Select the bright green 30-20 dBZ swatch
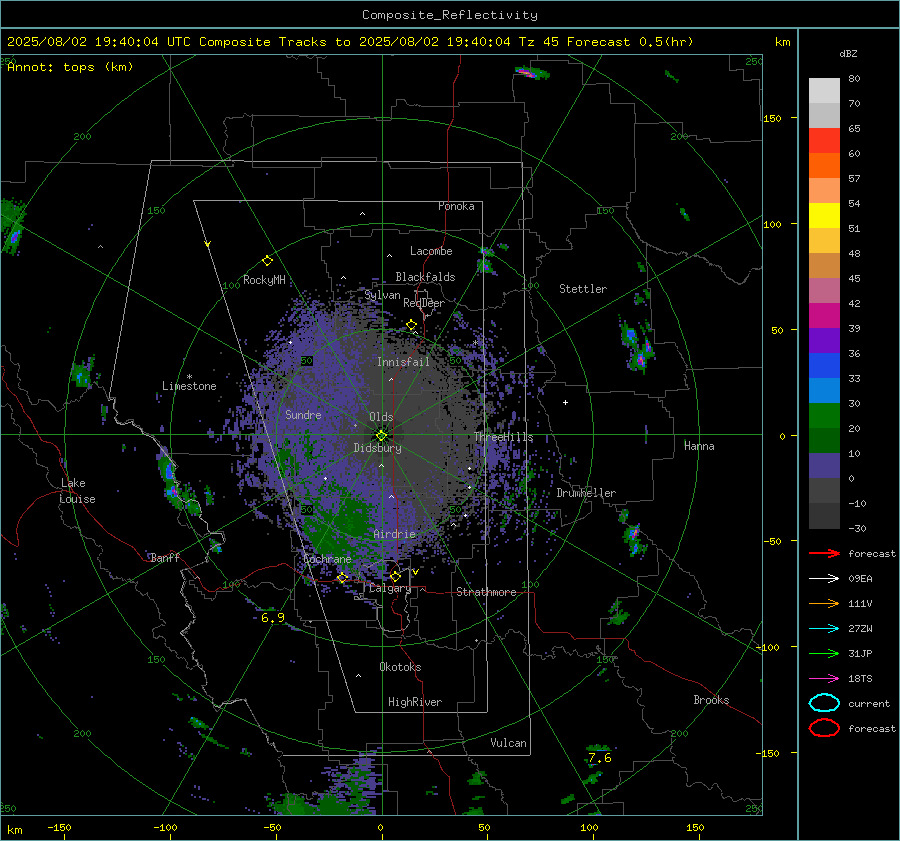 824,415
